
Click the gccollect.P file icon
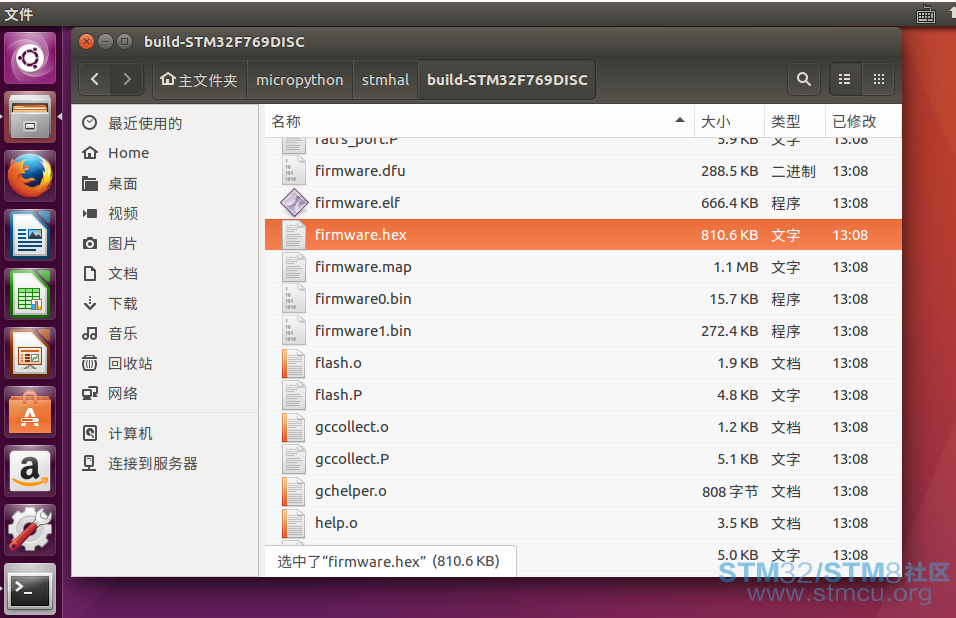[293, 459]
